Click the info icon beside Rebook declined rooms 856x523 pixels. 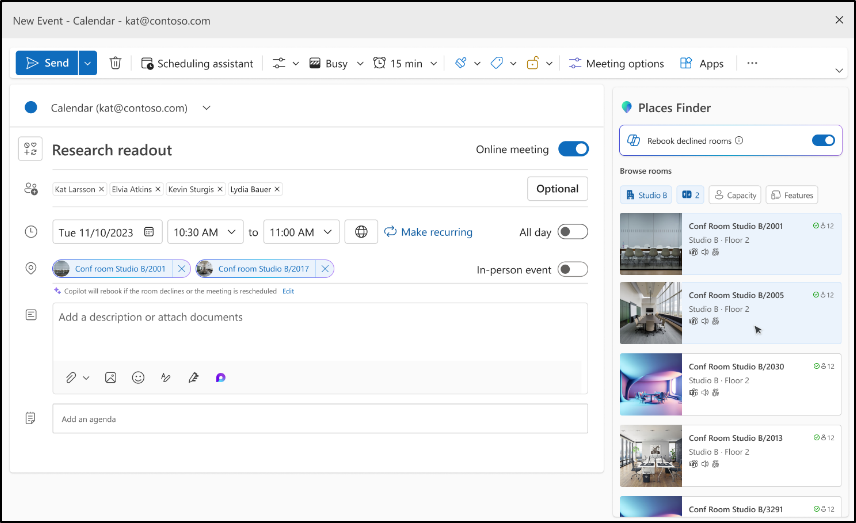pos(739,141)
